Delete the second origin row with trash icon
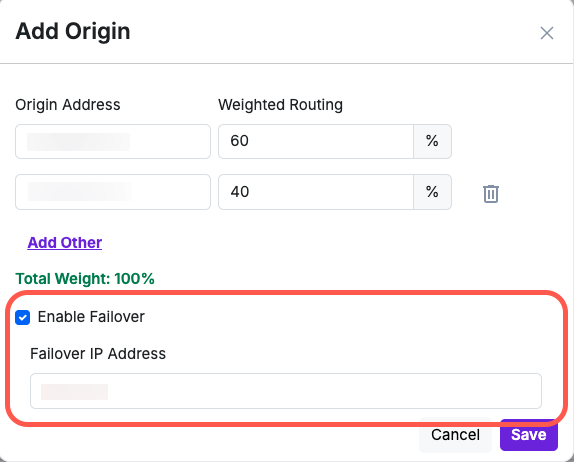This screenshot has width=574, height=462. tap(491, 193)
